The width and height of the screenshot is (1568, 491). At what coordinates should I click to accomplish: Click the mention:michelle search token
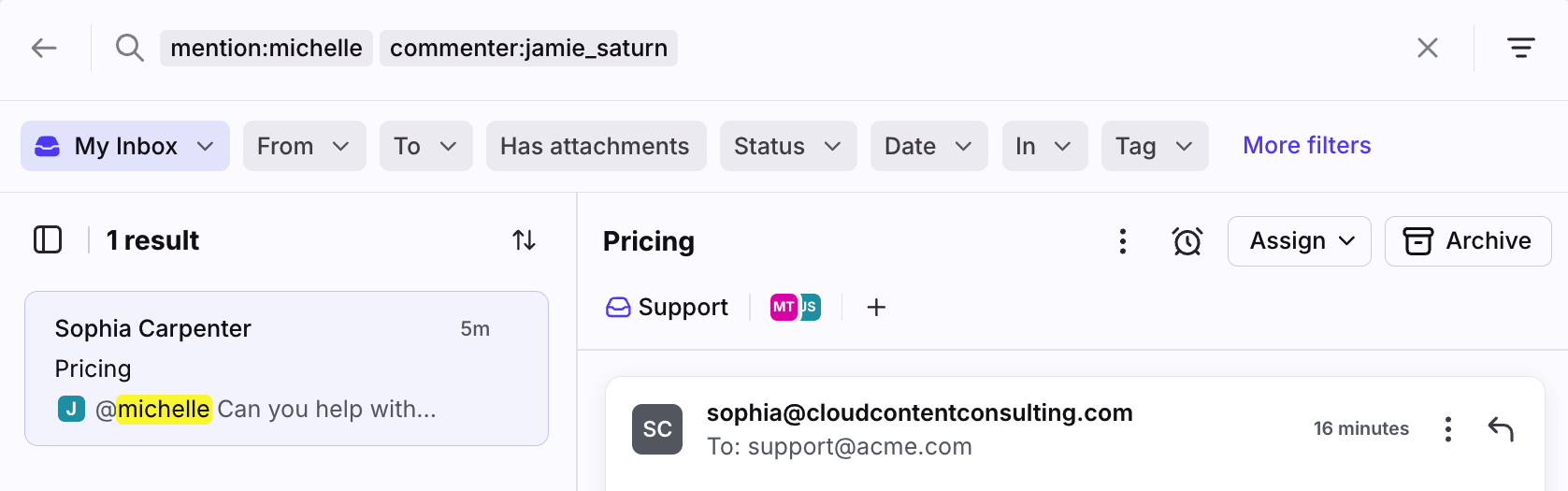(x=266, y=48)
